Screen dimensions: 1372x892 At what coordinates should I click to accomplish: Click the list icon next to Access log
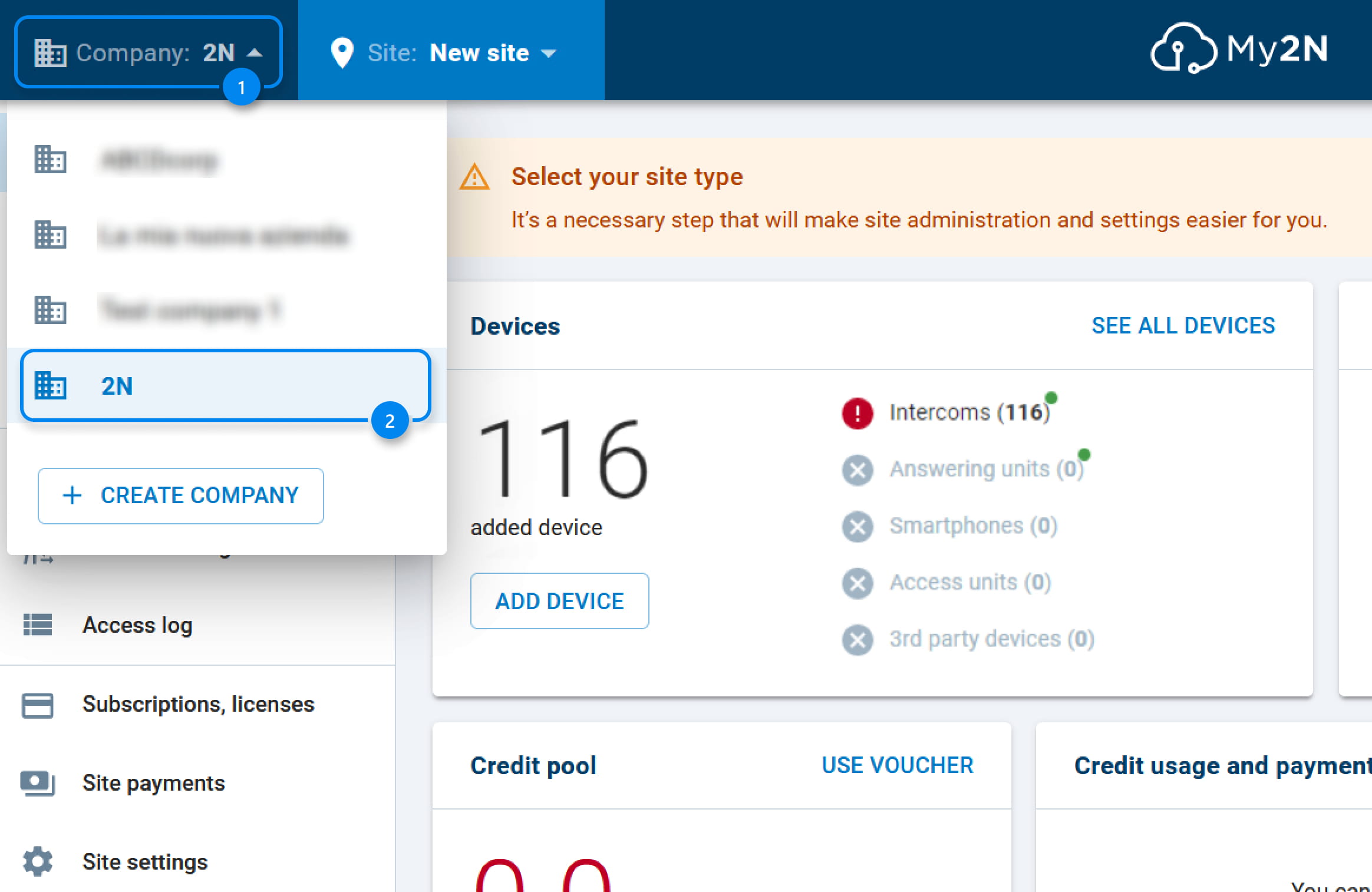coord(38,625)
